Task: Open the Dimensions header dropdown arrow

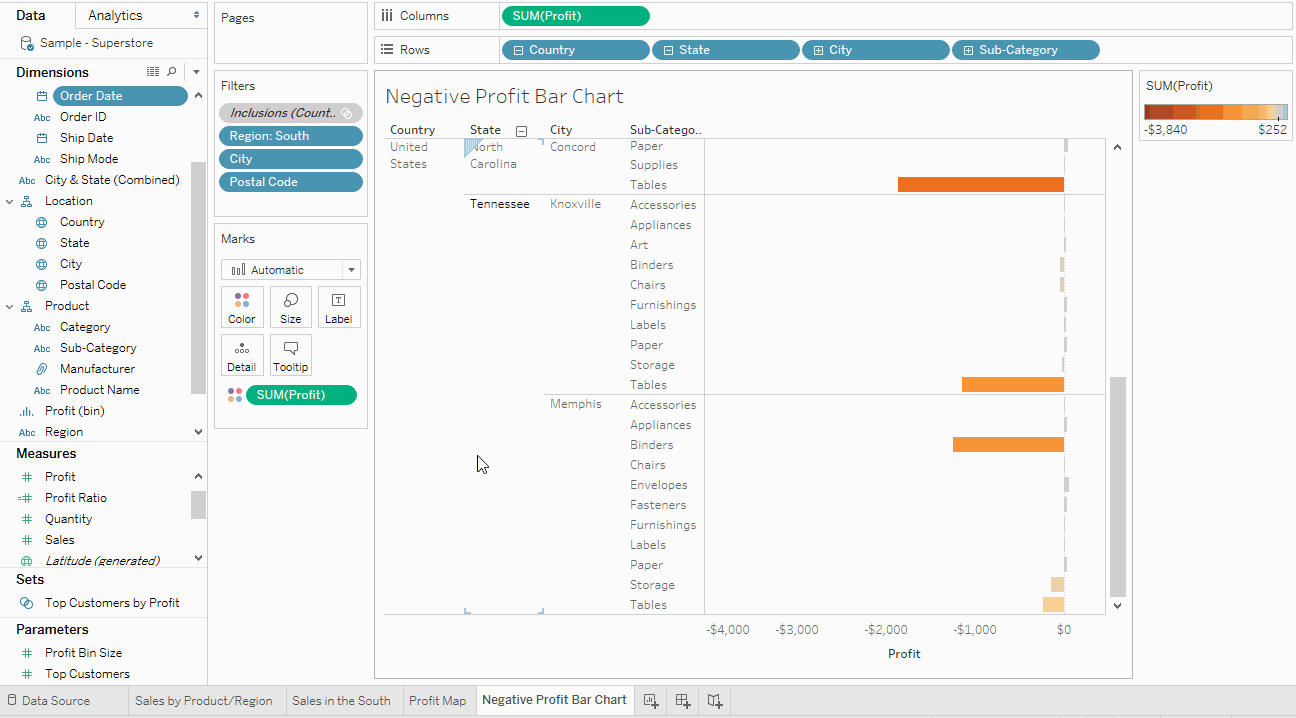Action: 196,72
